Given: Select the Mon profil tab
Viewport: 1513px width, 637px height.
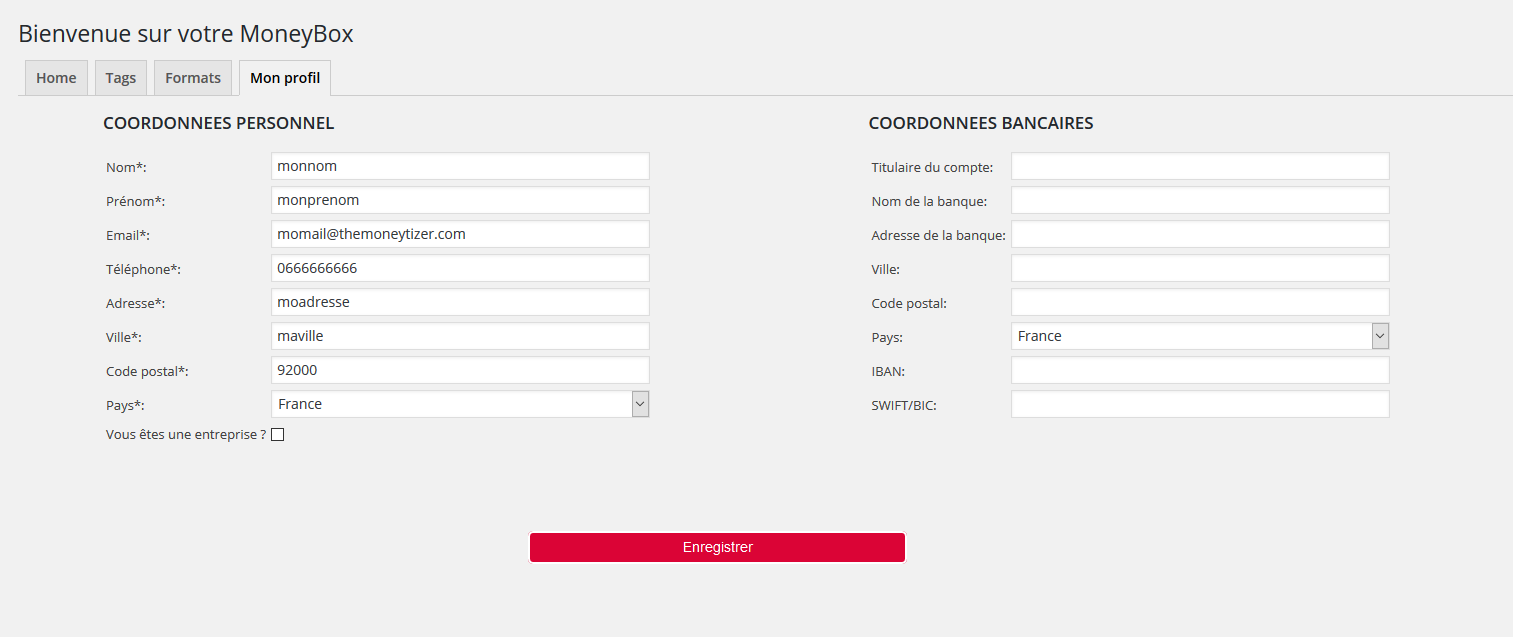Looking at the screenshot, I should (x=285, y=78).
